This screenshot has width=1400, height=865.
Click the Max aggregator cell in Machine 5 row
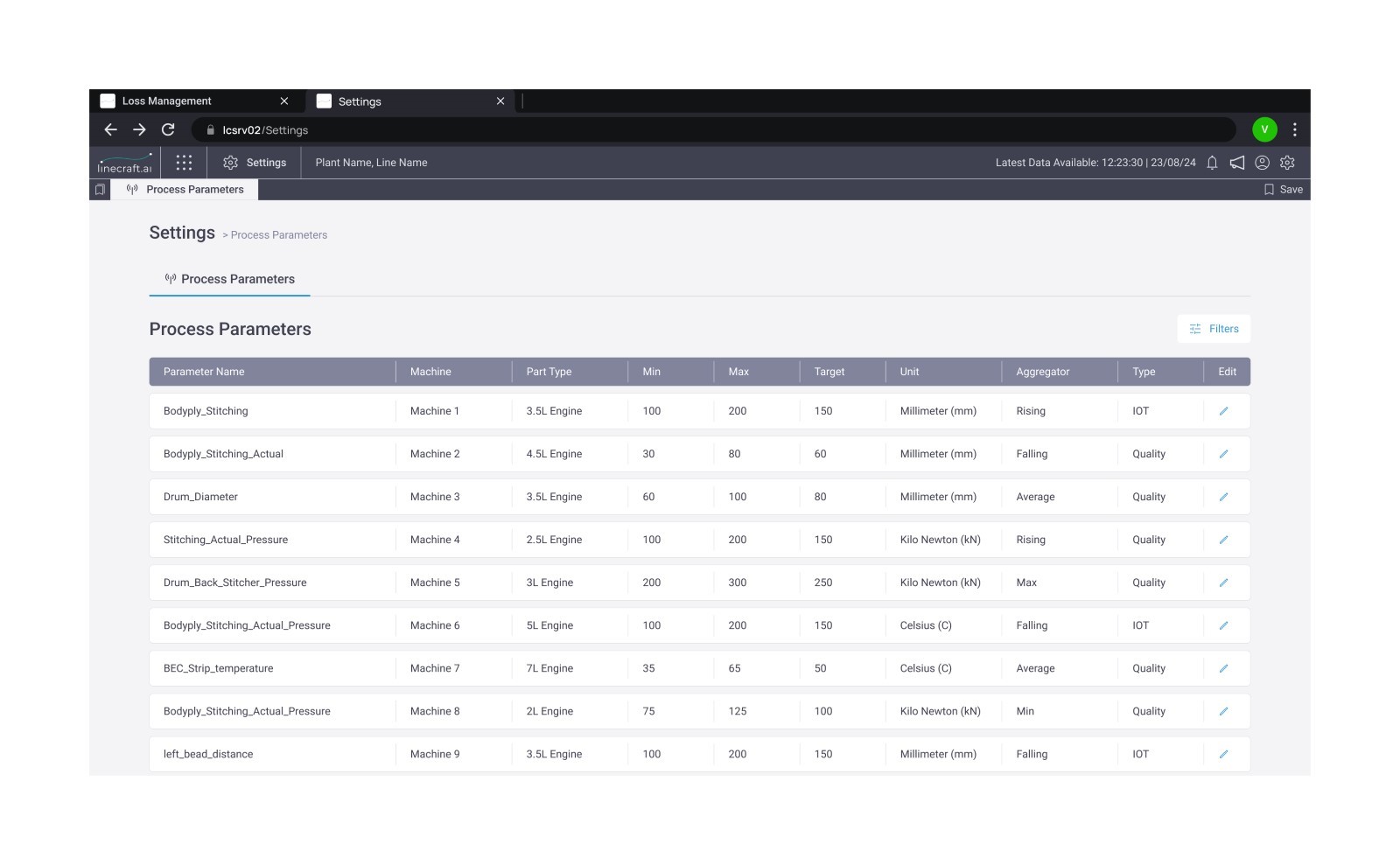coord(1026,582)
